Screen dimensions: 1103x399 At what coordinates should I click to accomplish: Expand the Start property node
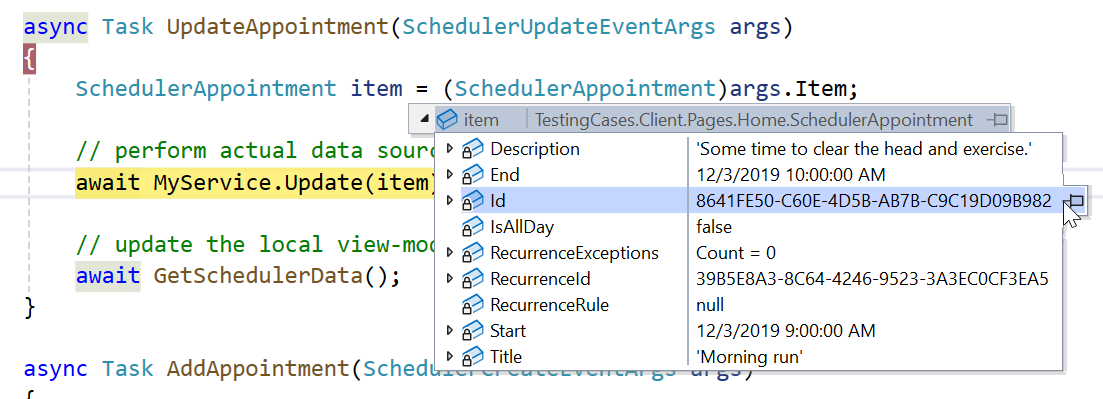pyautogui.click(x=450, y=331)
